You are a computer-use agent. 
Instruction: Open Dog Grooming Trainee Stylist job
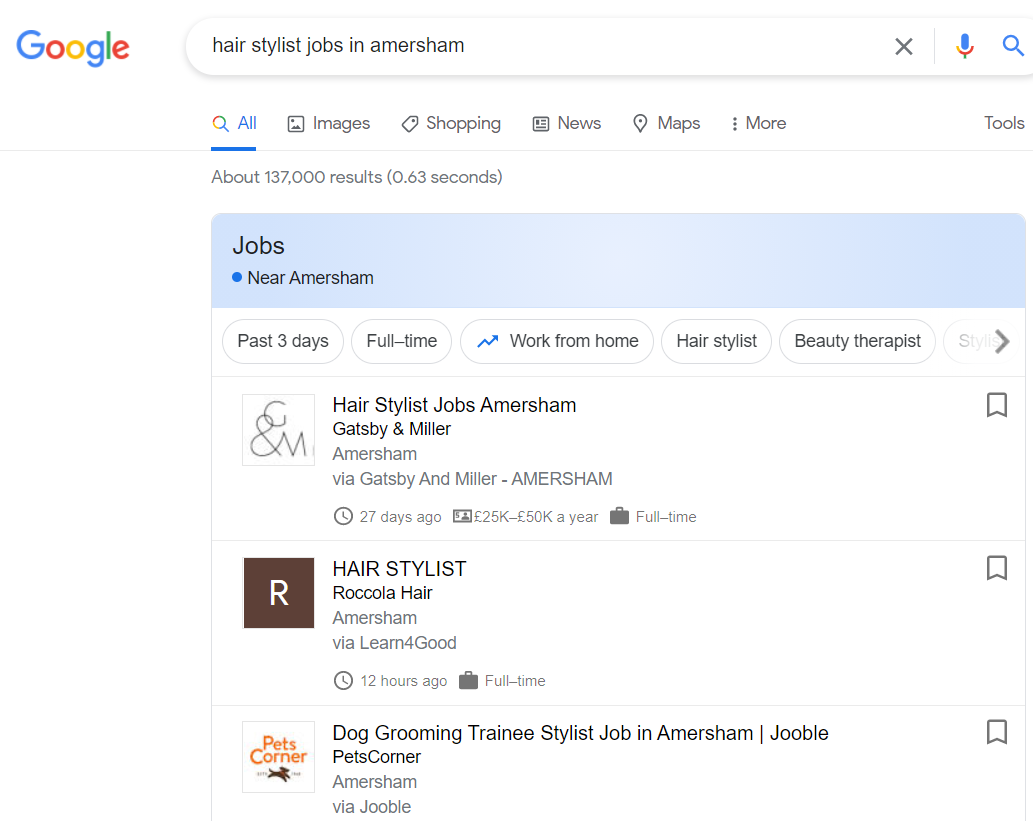click(x=580, y=733)
